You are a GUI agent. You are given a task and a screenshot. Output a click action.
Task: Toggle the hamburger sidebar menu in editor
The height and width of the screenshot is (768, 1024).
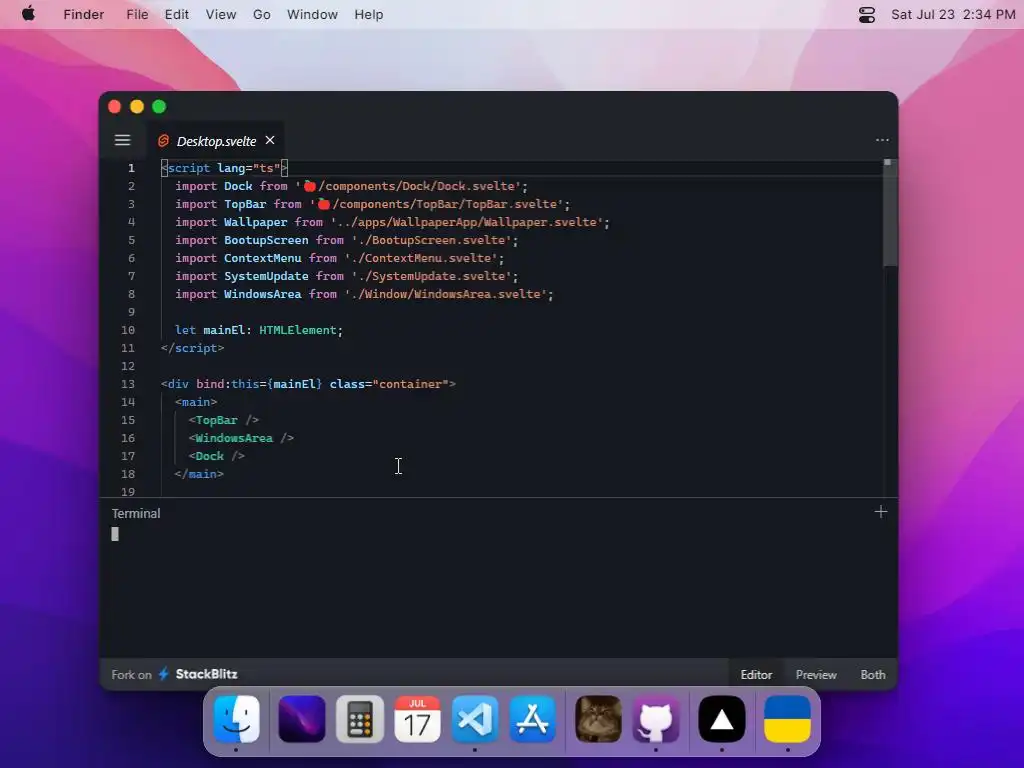(122, 140)
